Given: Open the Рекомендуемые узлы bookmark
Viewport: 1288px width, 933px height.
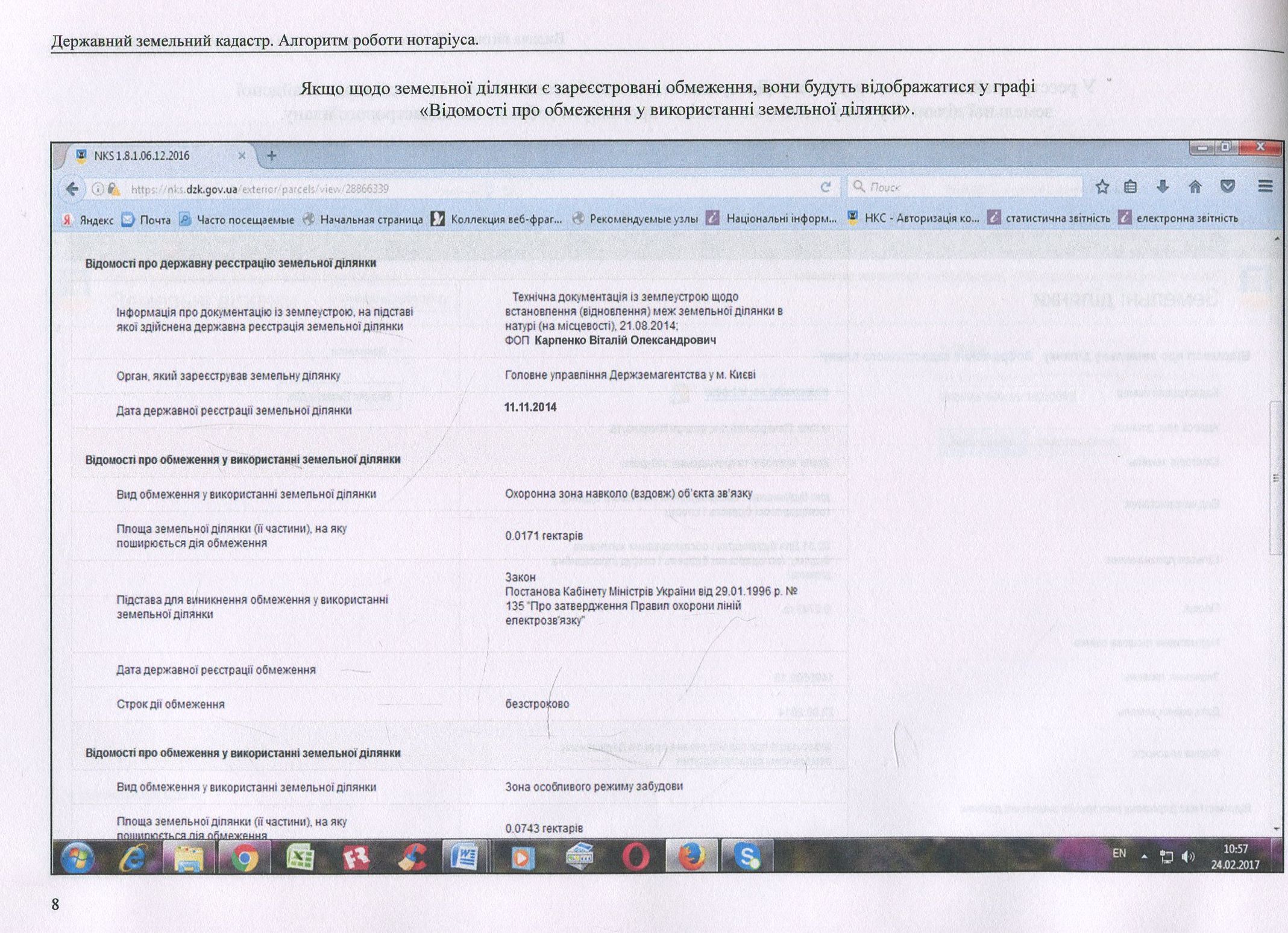Looking at the screenshot, I should click(x=635, y=219).
